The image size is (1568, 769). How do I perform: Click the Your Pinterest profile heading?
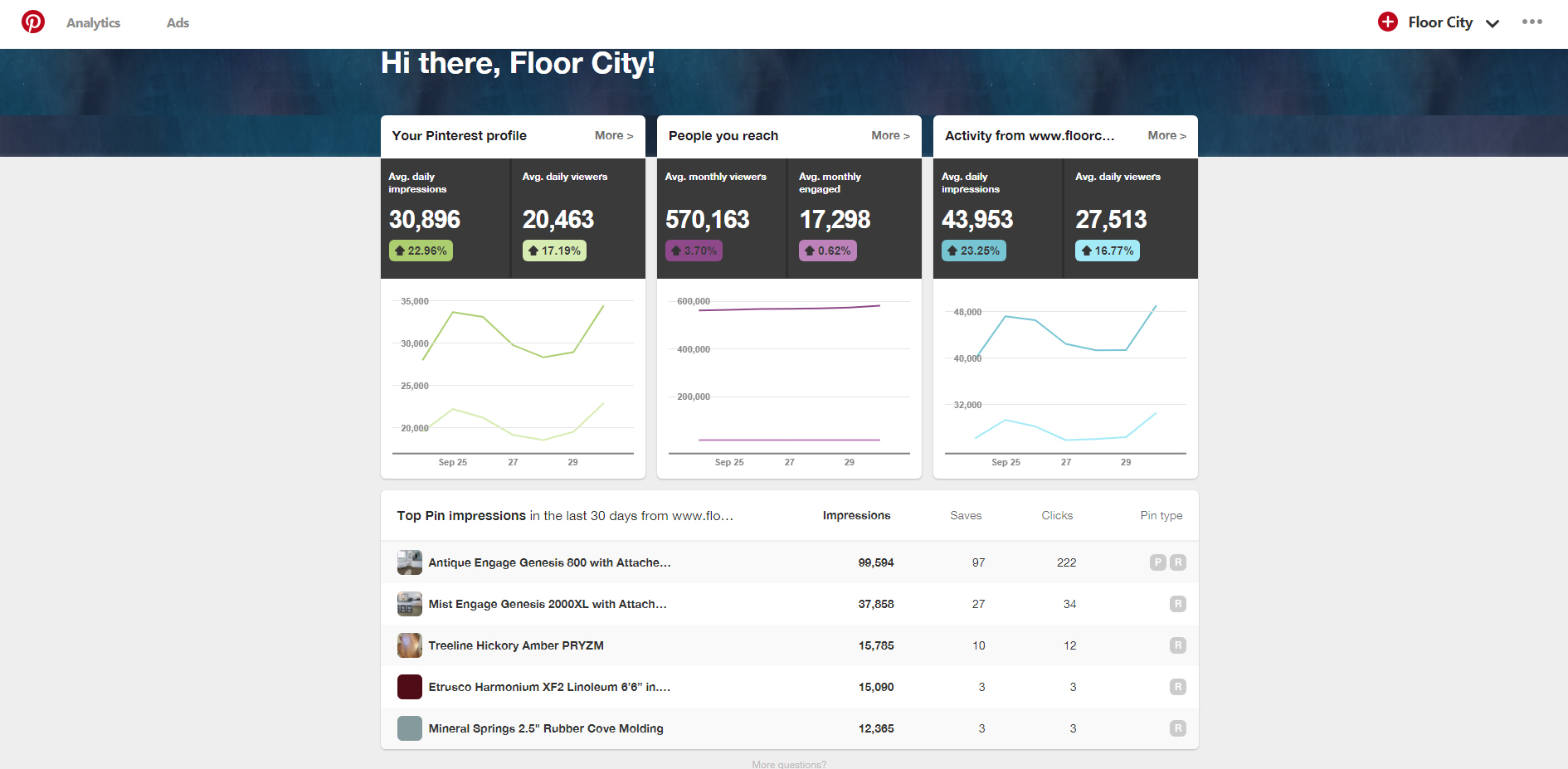pyautogui.click(x=459, y=135)
